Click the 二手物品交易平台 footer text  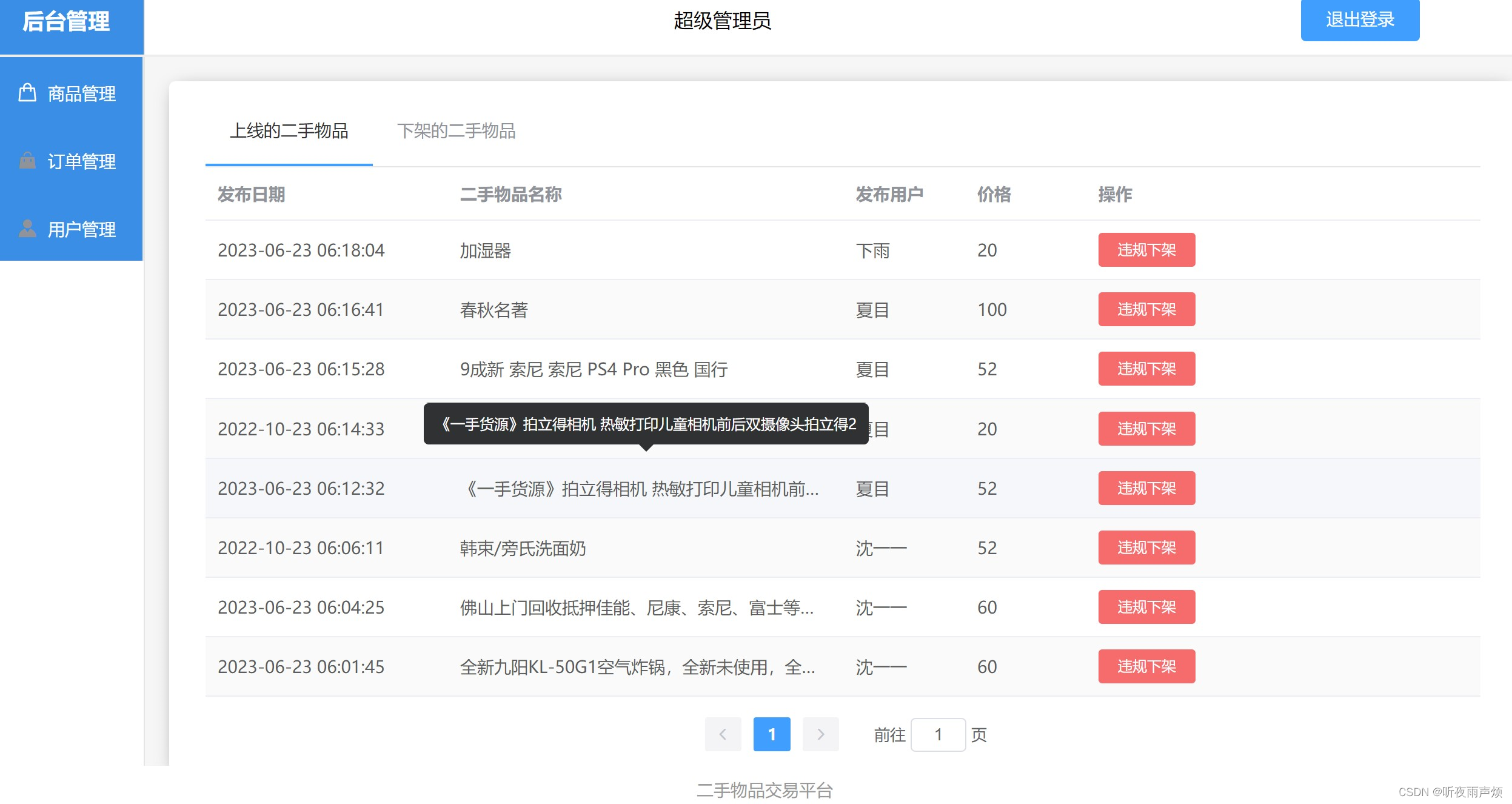(x=764, y=790)
